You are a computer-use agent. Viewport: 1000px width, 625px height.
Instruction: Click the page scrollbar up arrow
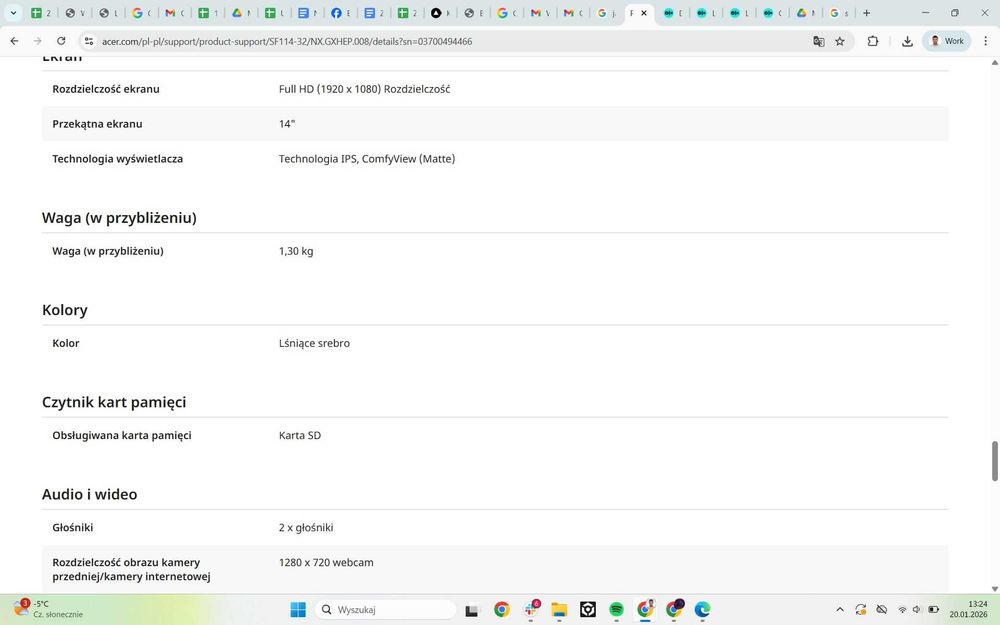point(994,62)
